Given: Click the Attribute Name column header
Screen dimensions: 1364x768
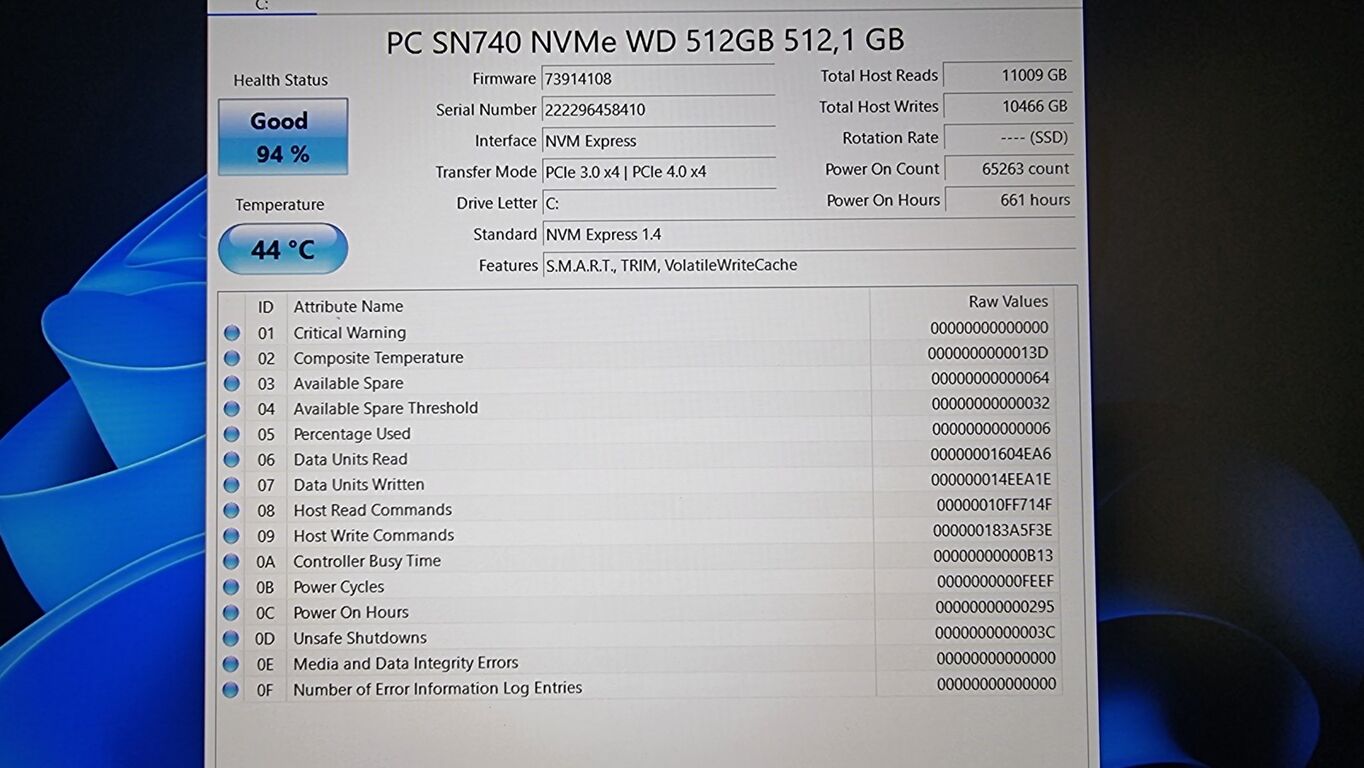Looking at the screenshot, I should [348, 306].
